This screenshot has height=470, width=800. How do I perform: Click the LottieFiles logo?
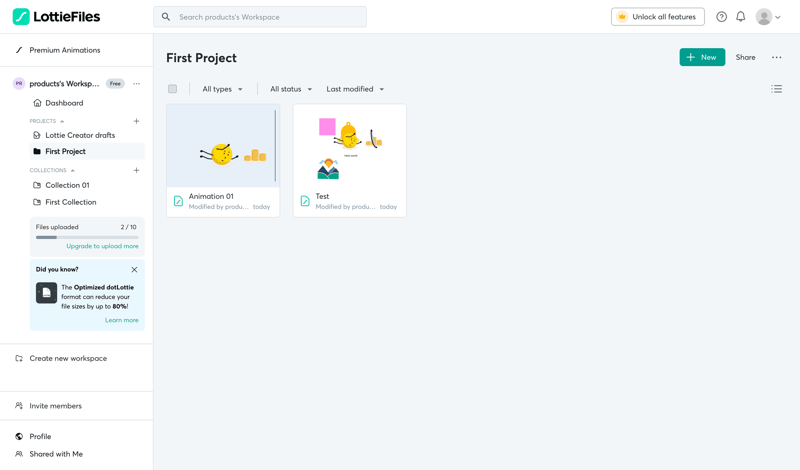point(56,16)
